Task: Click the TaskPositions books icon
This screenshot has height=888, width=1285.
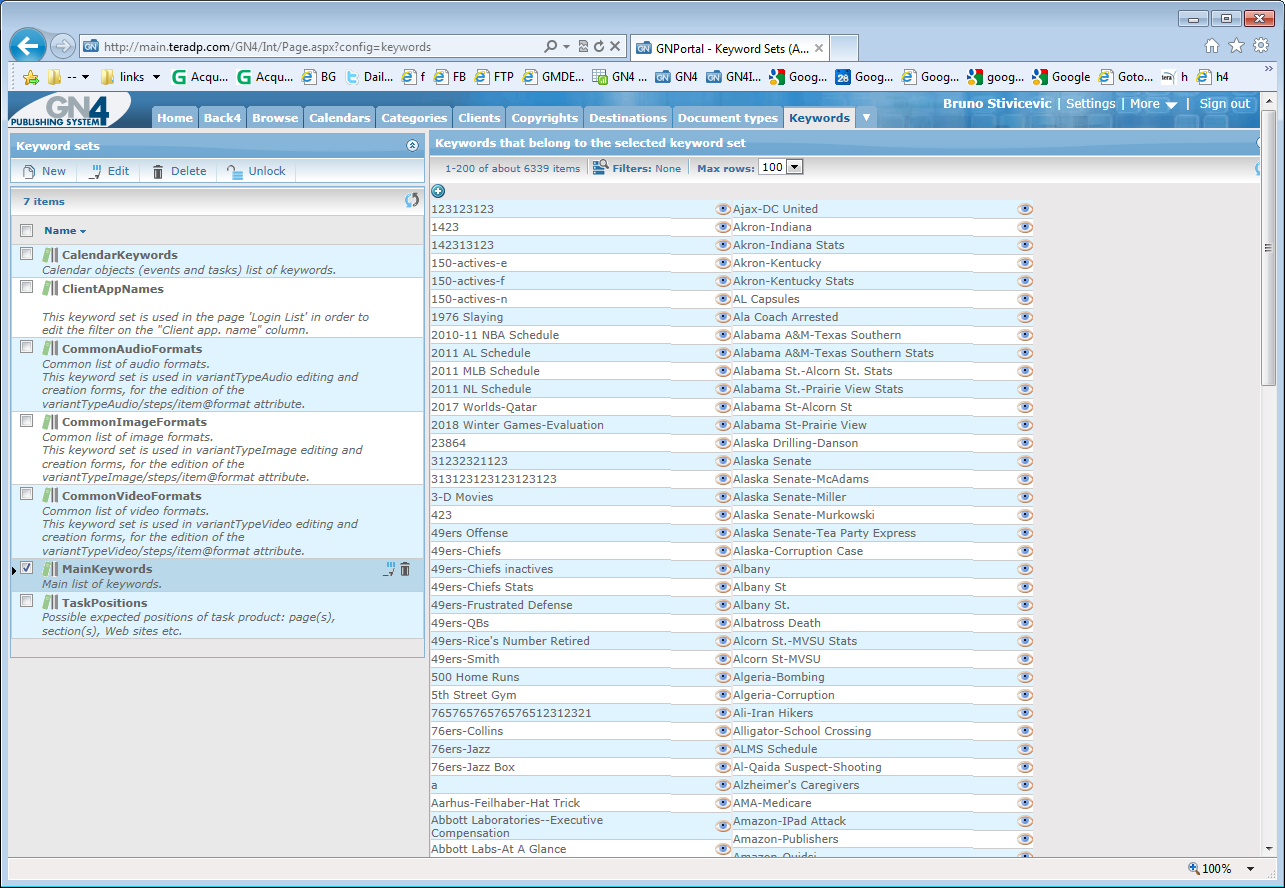Action: coord(50,603)
